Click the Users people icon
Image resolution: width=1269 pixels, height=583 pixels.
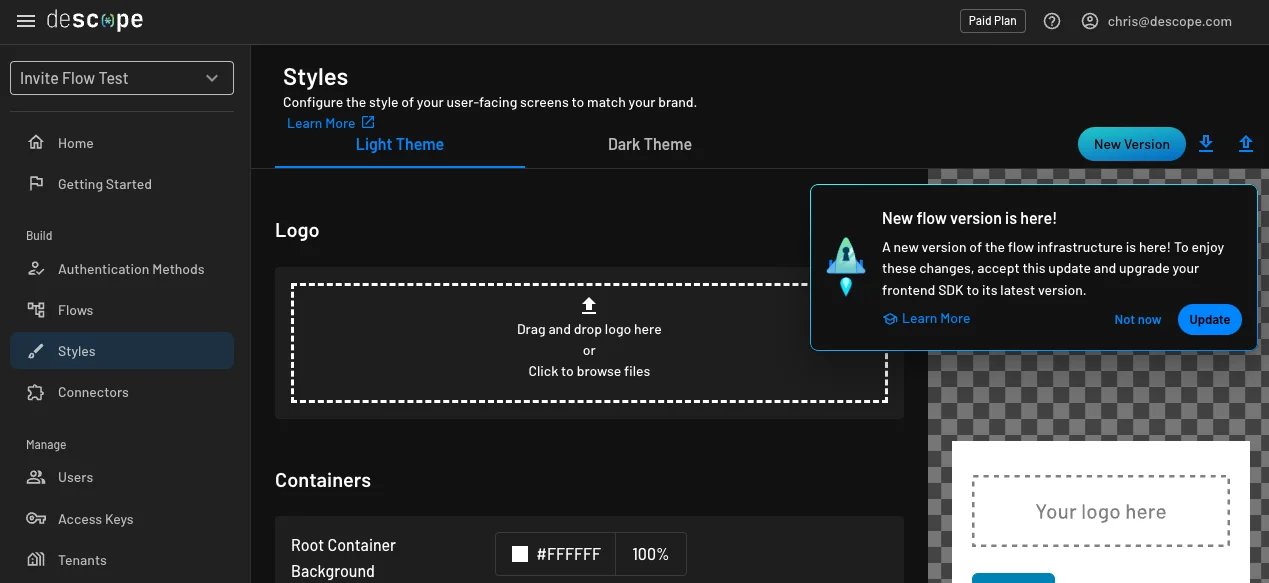[36, 477]
